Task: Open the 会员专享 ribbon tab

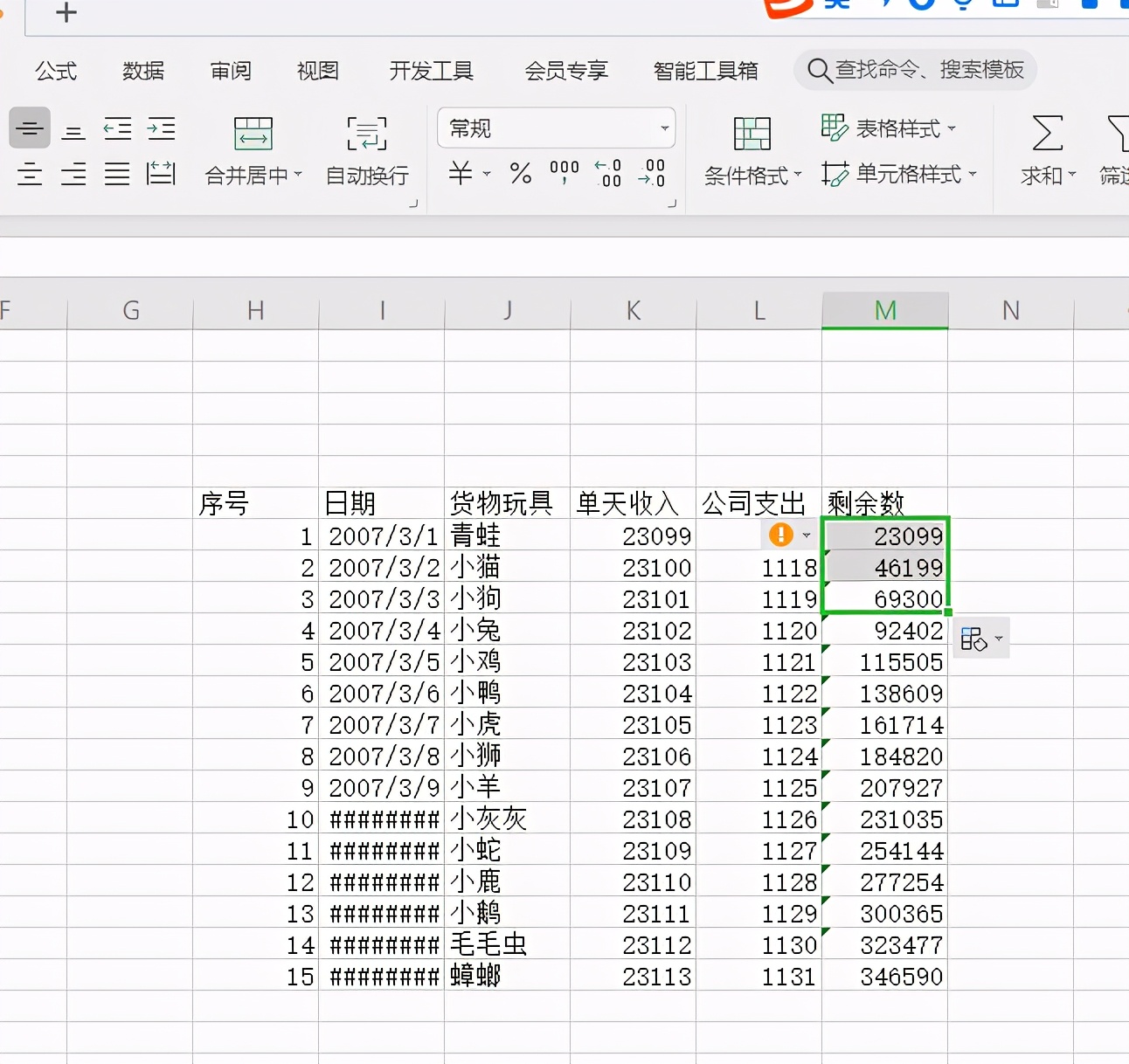Action: (566, 71)
